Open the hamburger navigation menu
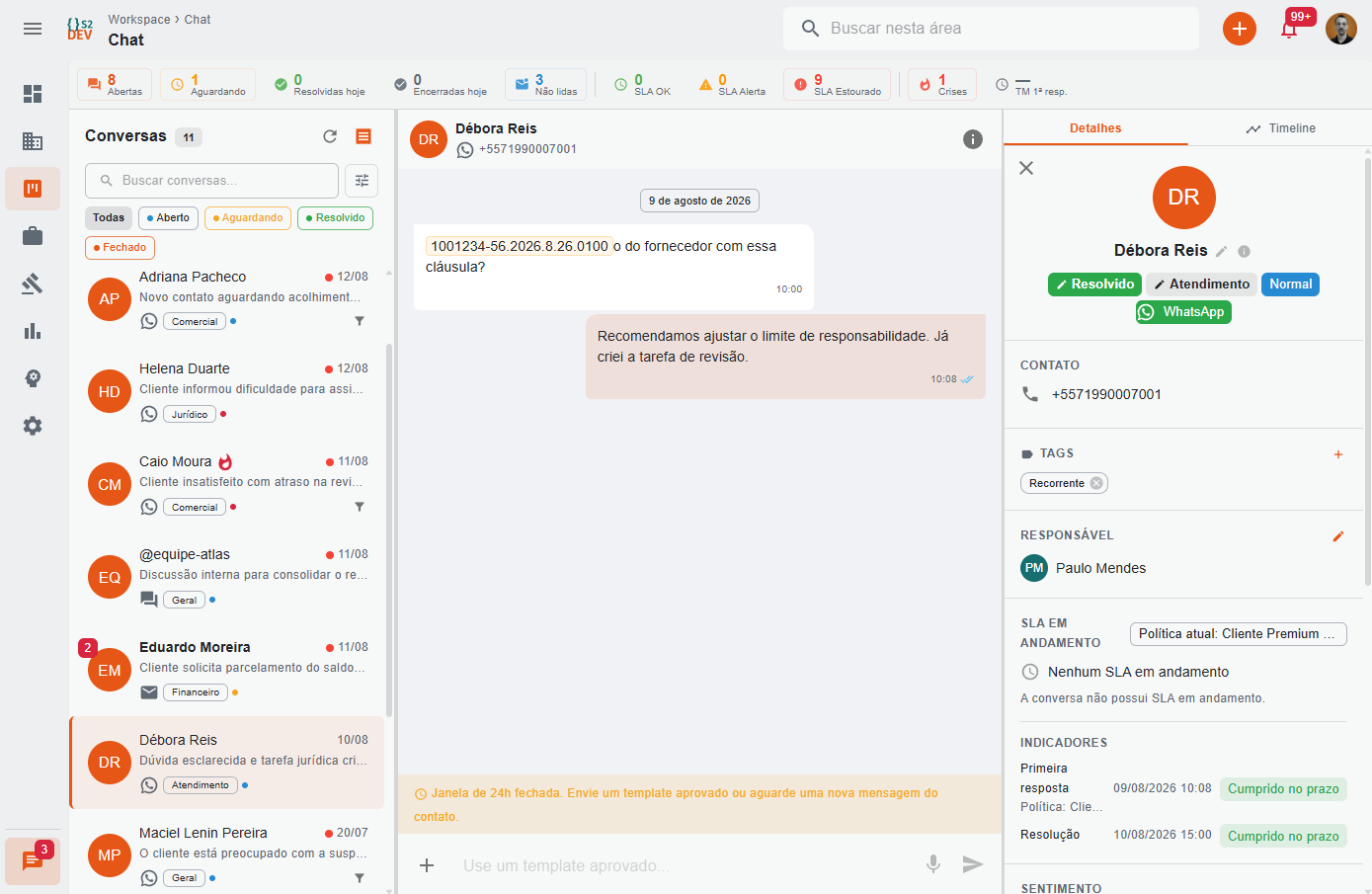The width and height of the screenshot is (1372, 894). point(33,29)
